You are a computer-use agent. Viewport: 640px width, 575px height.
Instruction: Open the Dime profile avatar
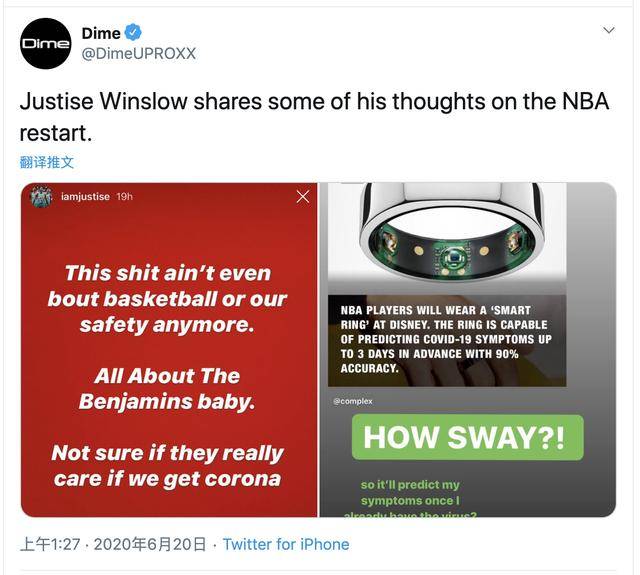click(x=45, y=44)
